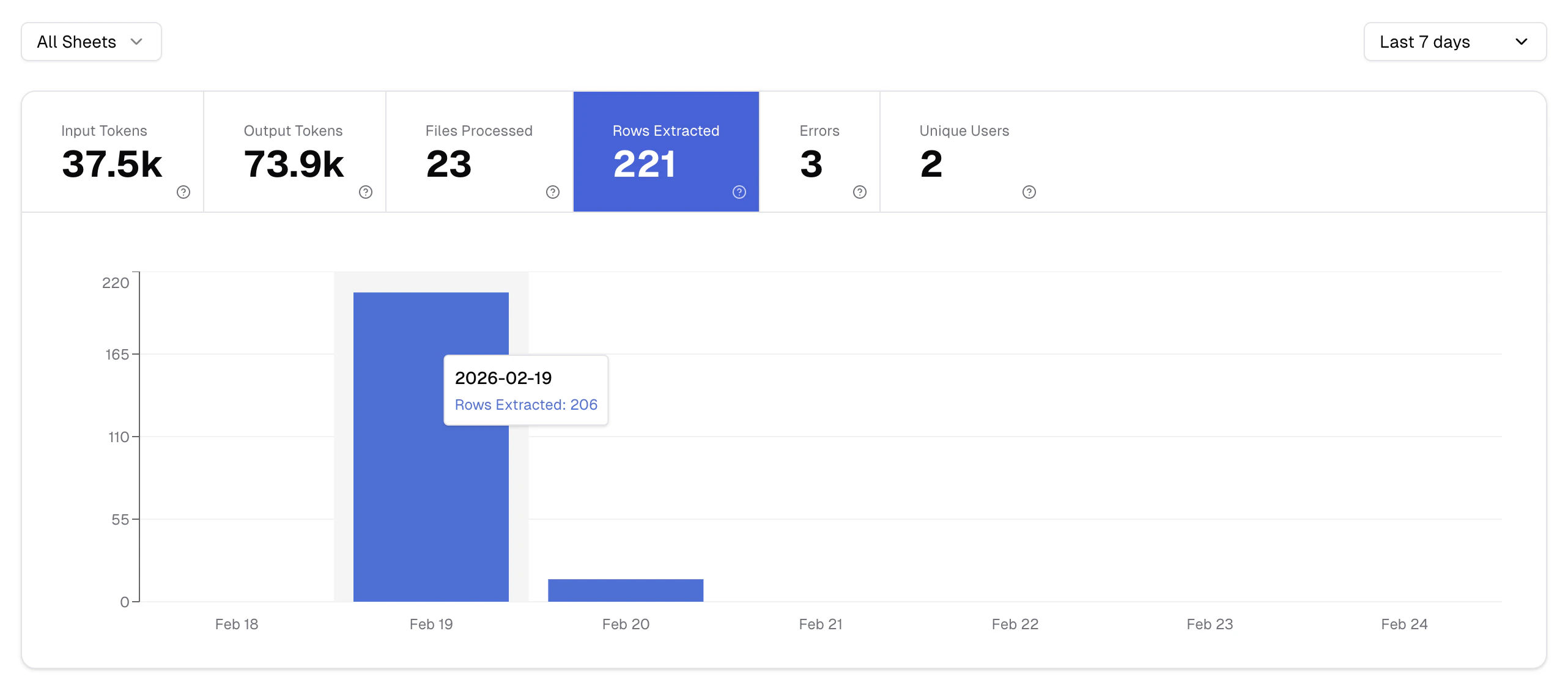Click the Rows Extracted 206 tooltip link
The image size is (1568, 691).
coord(525,404)
